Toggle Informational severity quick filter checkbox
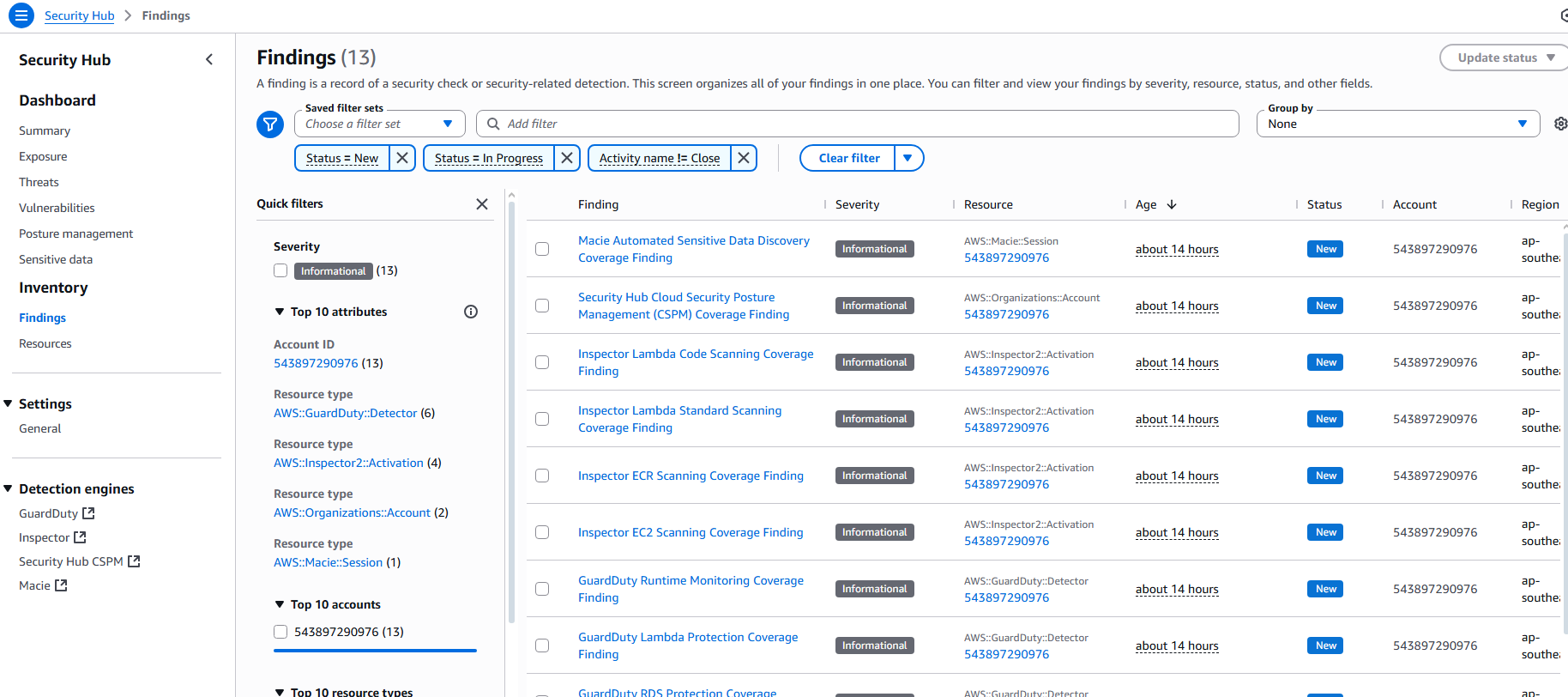The height and width of the screenshot is (697, 1568). click(x=280, y=270)
